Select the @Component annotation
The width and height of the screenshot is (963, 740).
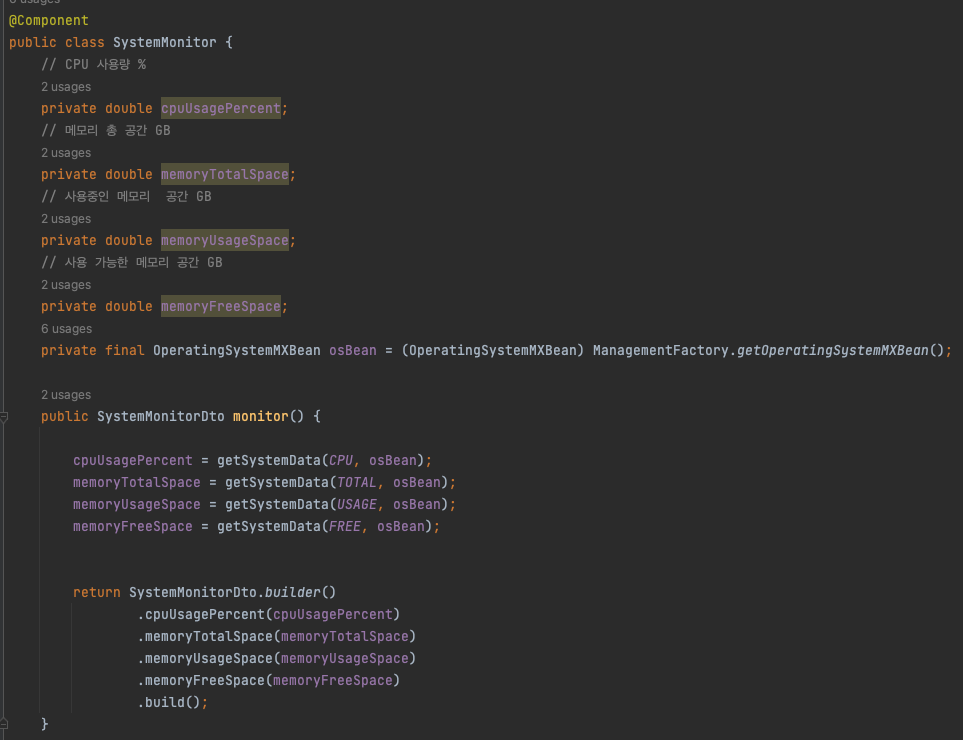click(x=48, y=20)
